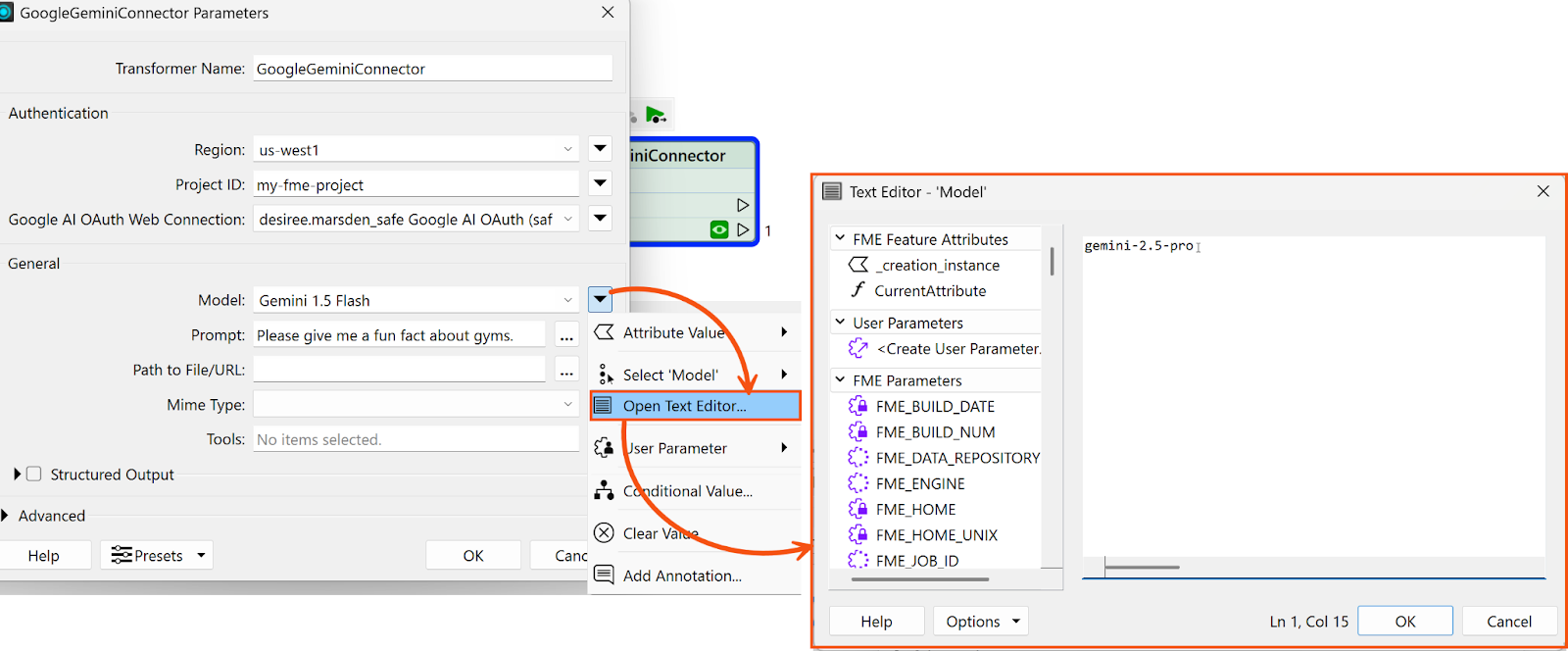Screen dimensions: 1568x651
Task: Collapse the FME Parameters tree group
Action: coord(840,379)
